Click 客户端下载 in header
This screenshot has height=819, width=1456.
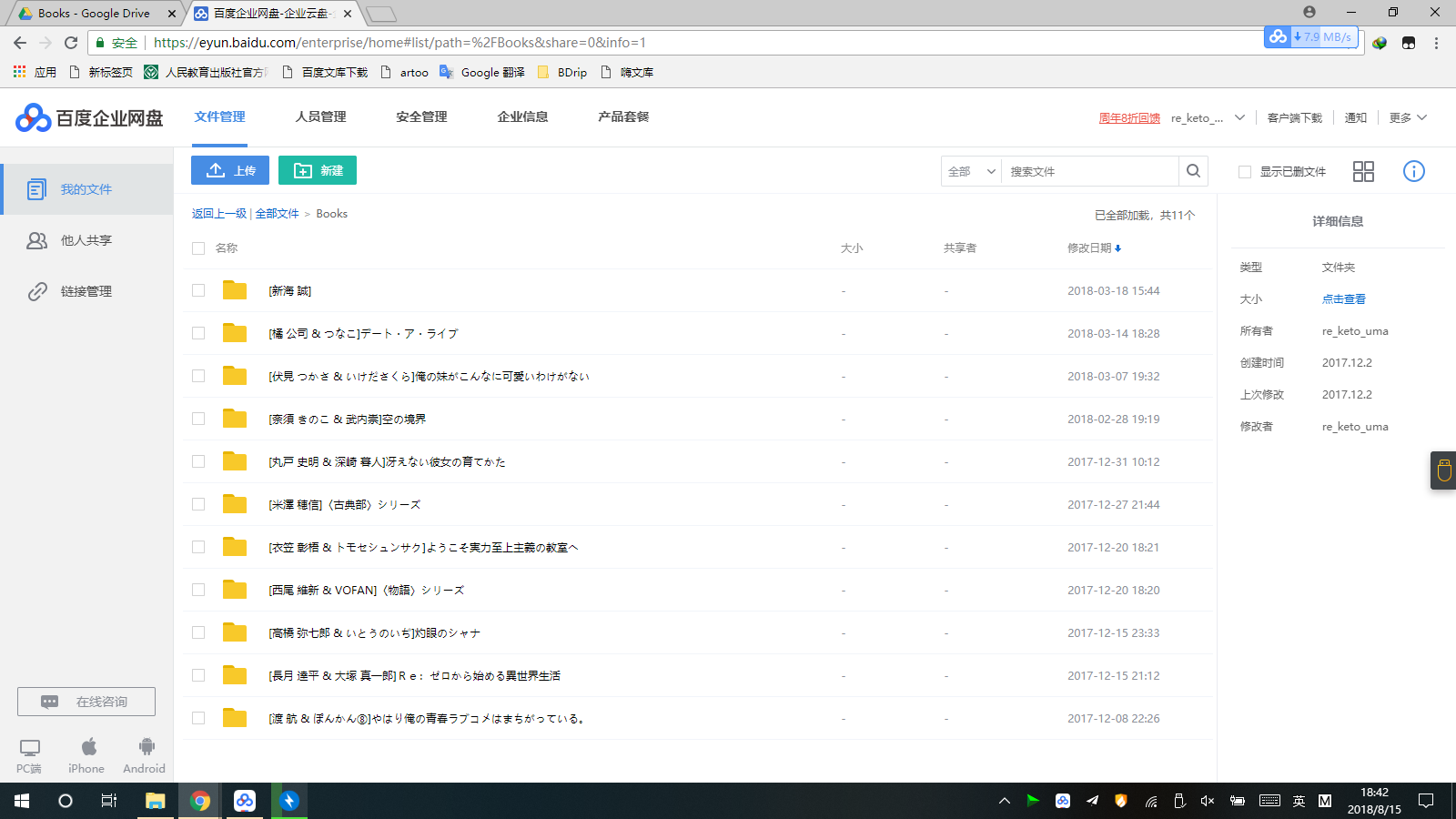(1294, 118)
